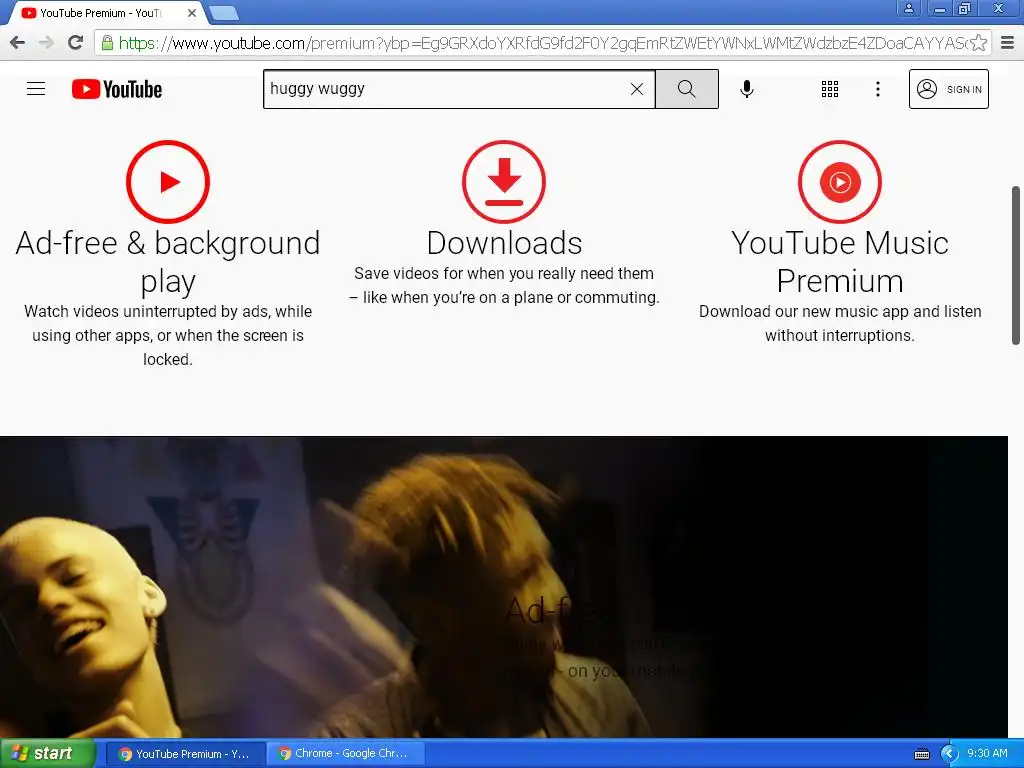Open the Windows start menu

[48, 754]
